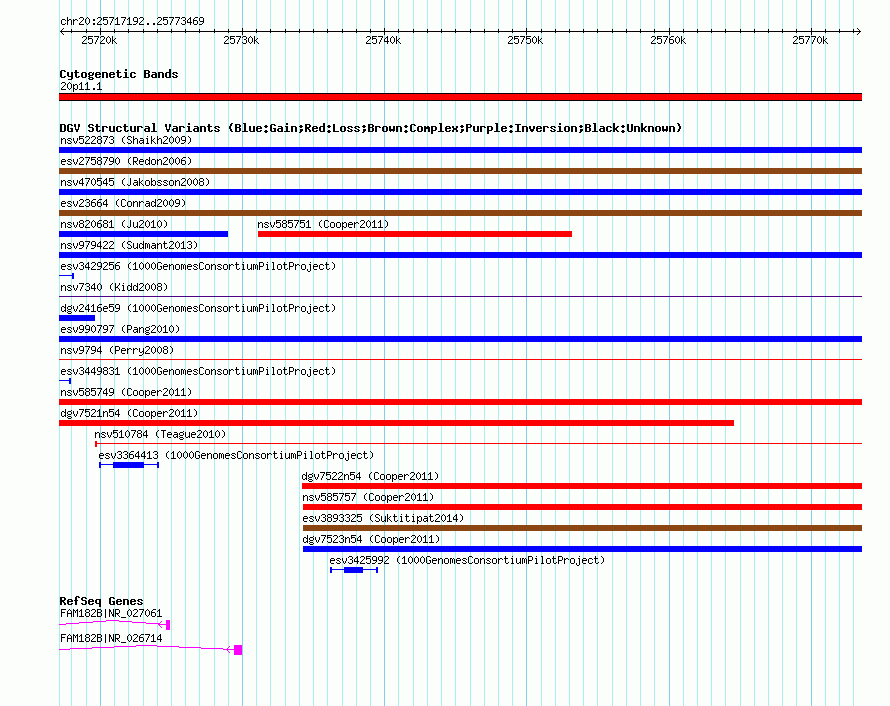
Task: Open the esv23664 (Conrad2009) variant
Action: click(x=123, y=203)
